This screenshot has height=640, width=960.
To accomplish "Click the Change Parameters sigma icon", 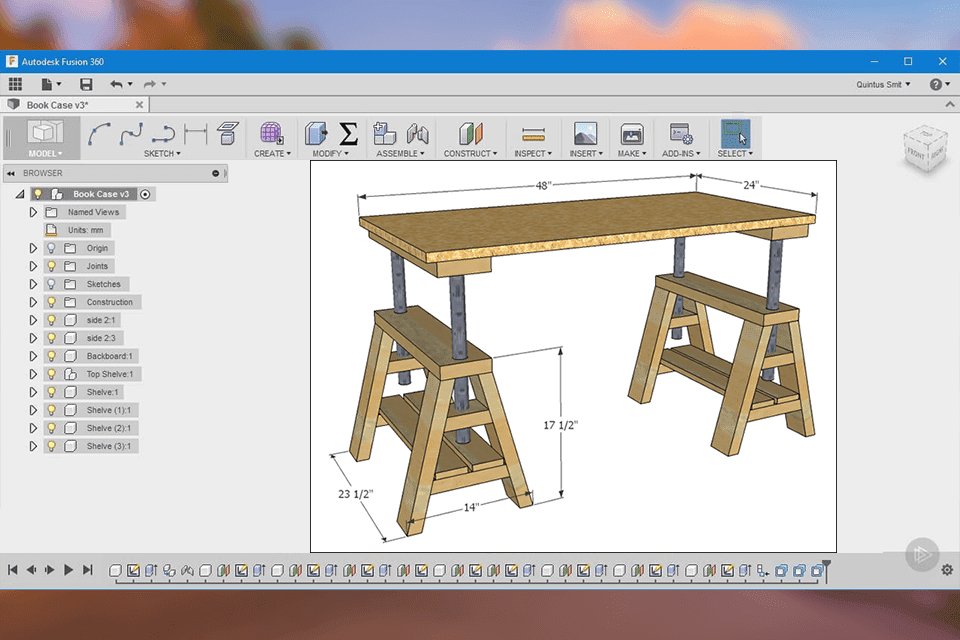I will point(348,134).
